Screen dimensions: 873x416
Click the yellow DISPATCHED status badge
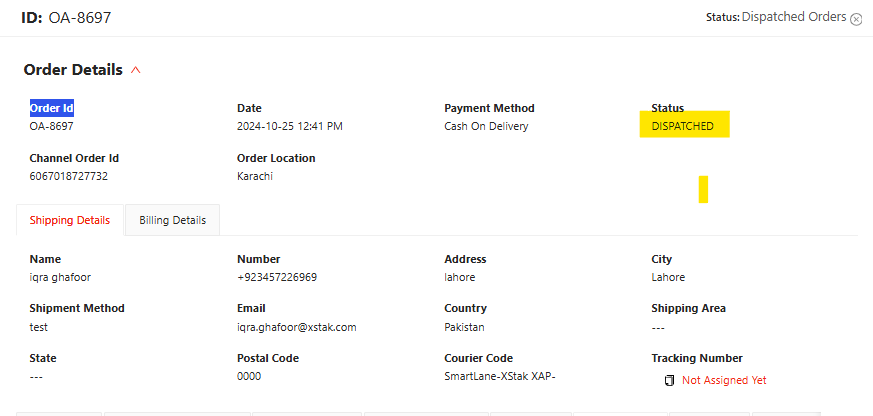684,126
